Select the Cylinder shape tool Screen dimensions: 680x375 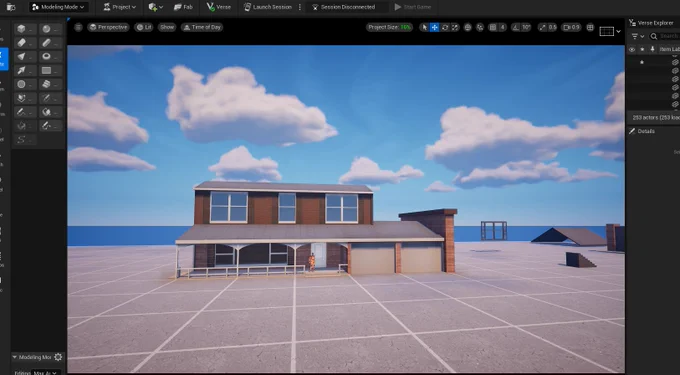(x=25, y=43)
